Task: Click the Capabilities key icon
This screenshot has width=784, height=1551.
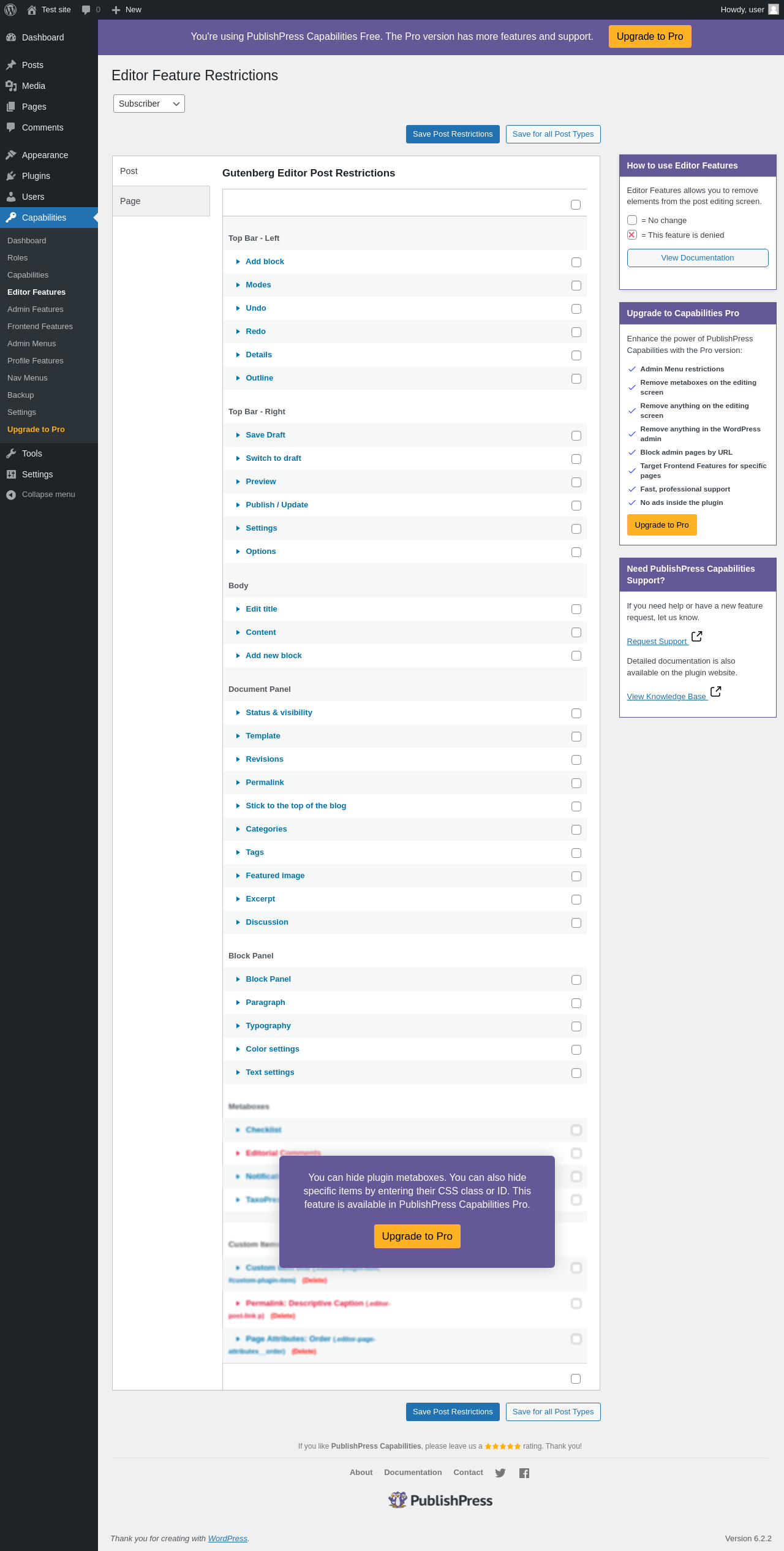Action: point(11,218)
